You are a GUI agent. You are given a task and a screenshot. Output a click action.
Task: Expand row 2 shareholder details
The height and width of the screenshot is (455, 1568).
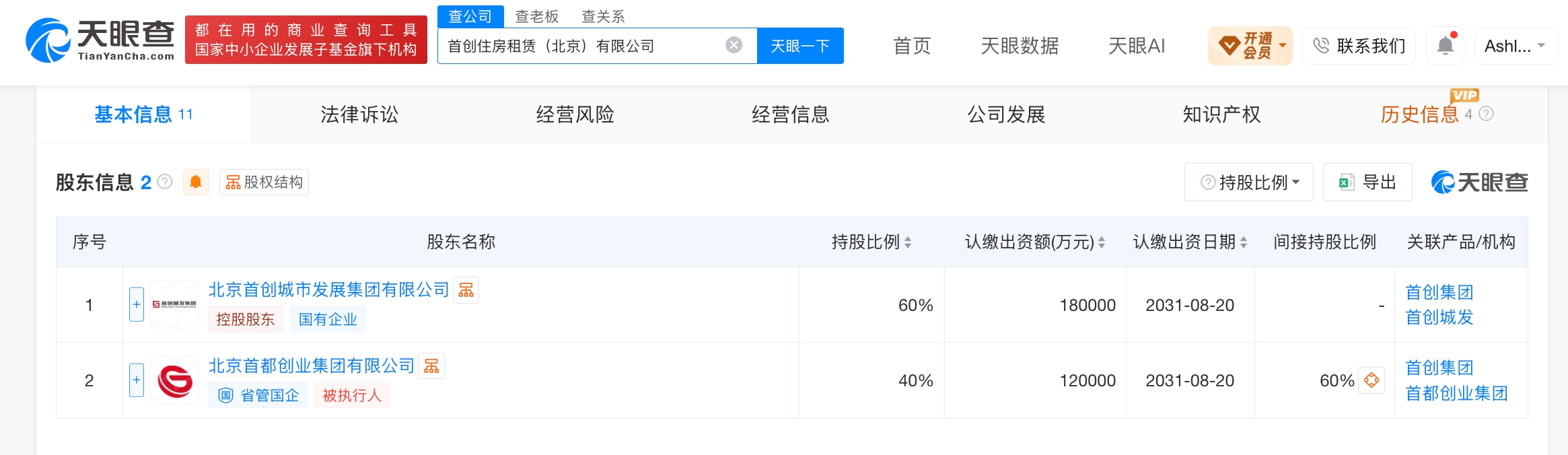[137, 380]
